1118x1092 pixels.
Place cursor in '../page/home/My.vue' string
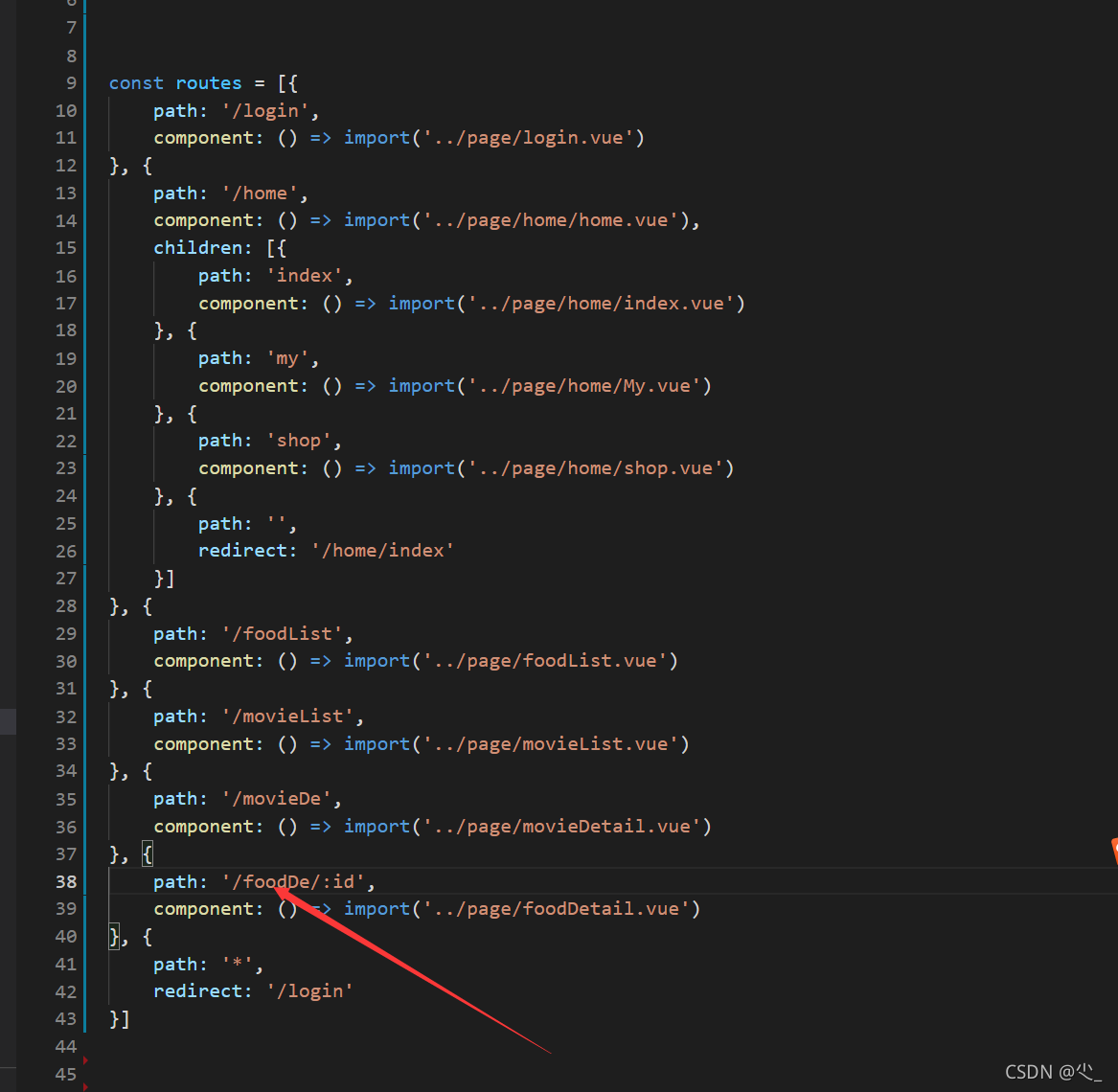[x=584, y=386]
